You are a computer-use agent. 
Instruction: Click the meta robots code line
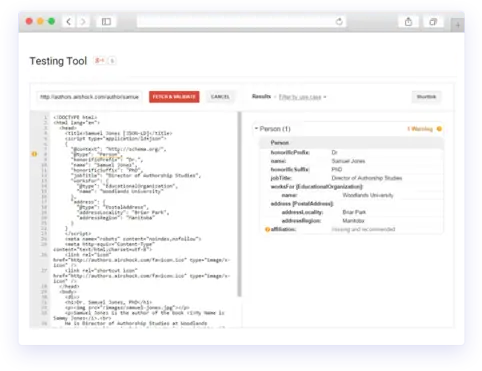[133, 239]
